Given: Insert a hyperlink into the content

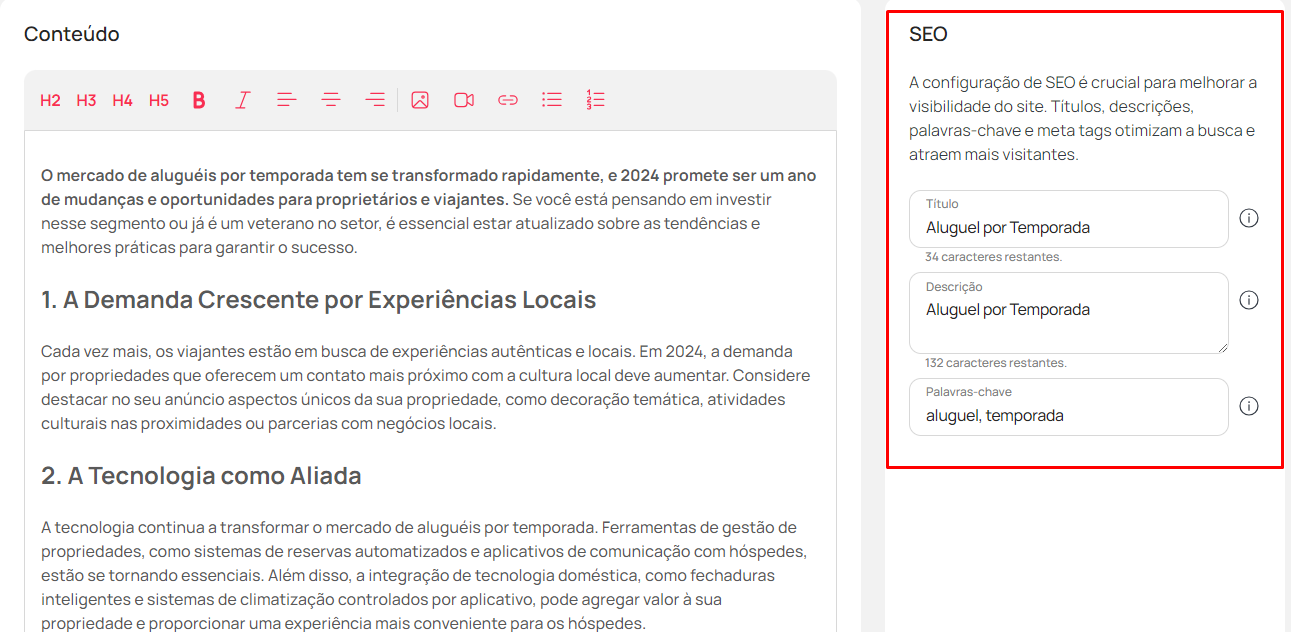Looking at the screenshot, I should [508, 100].
